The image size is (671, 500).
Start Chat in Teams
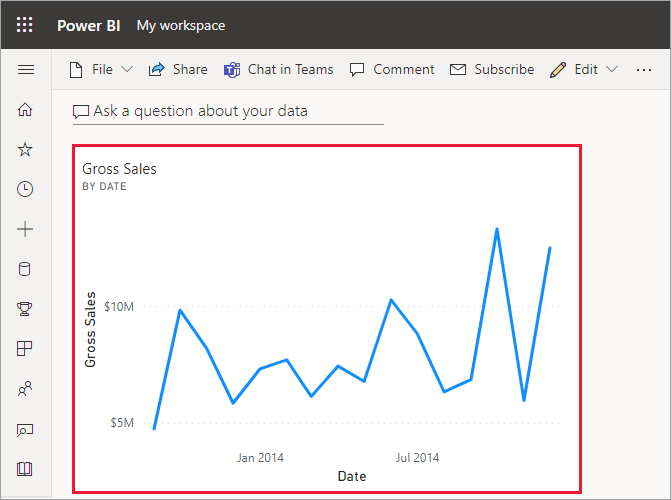pyautogui.click(x=278, y=70)
